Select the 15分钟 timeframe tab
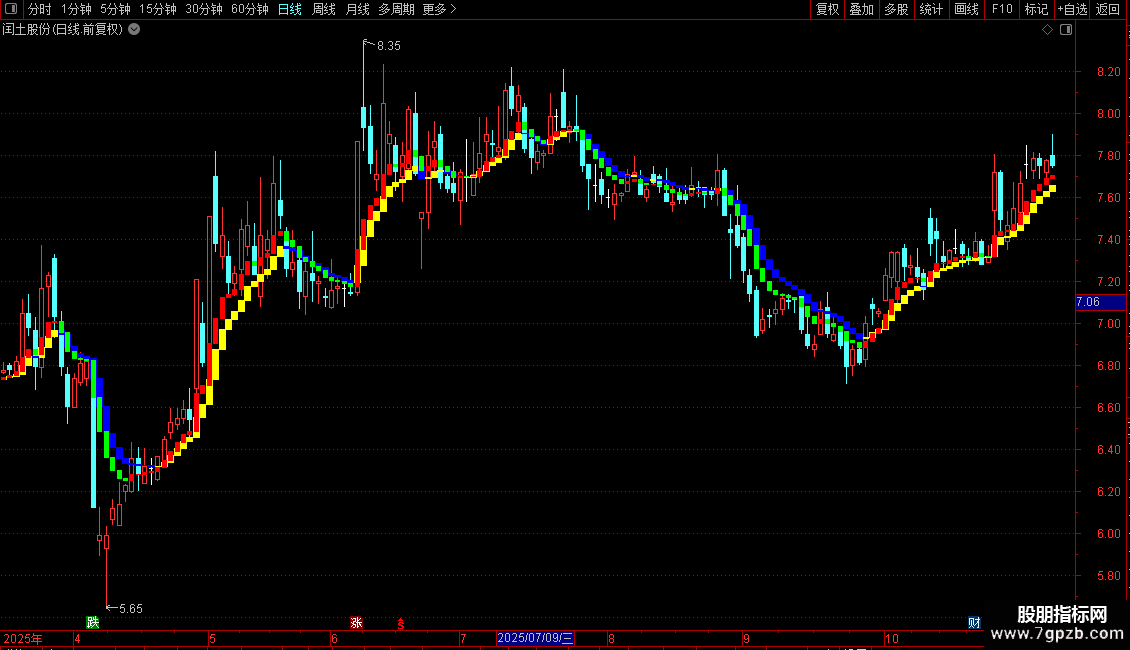This screenshot has height=650, width=1130. click(x=158, y=9)
